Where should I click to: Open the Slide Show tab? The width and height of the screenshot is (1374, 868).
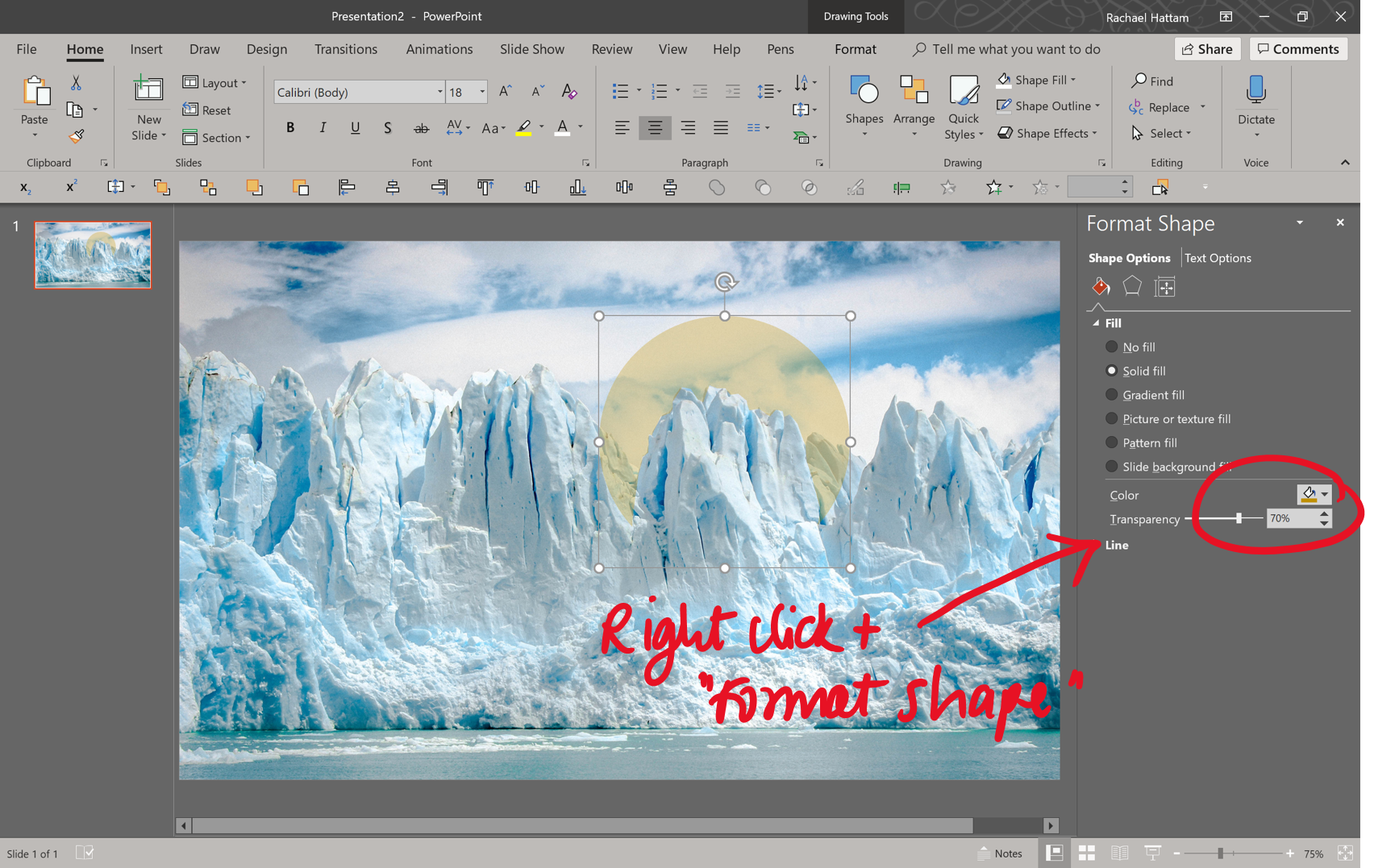tap(531, 49)
